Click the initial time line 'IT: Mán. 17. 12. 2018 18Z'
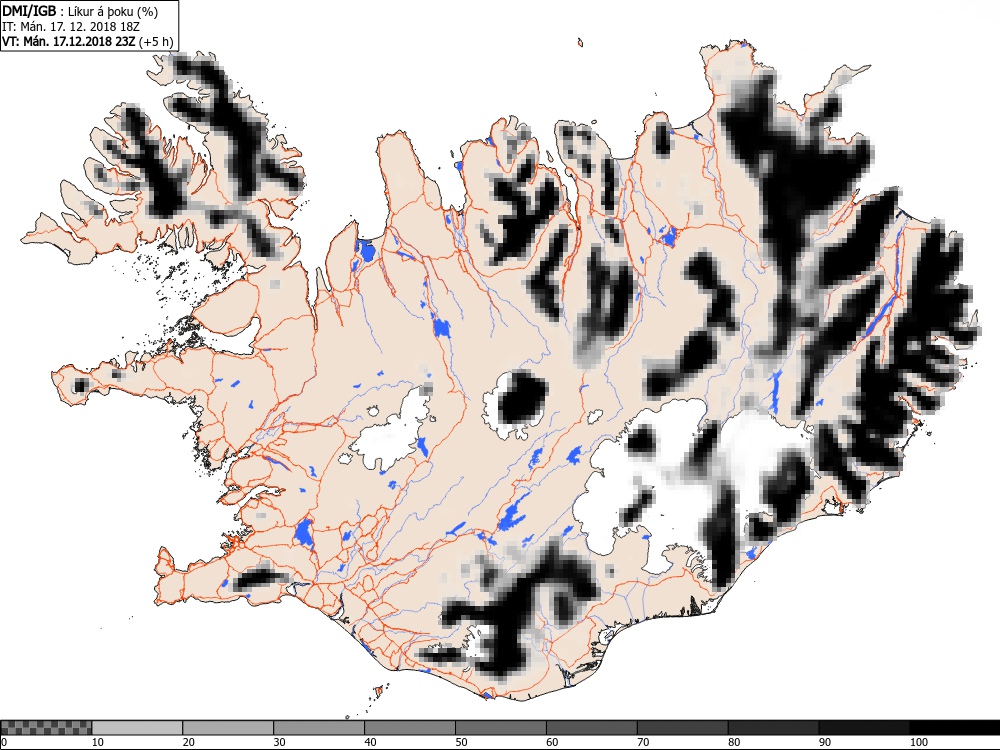 coord(71,27)
